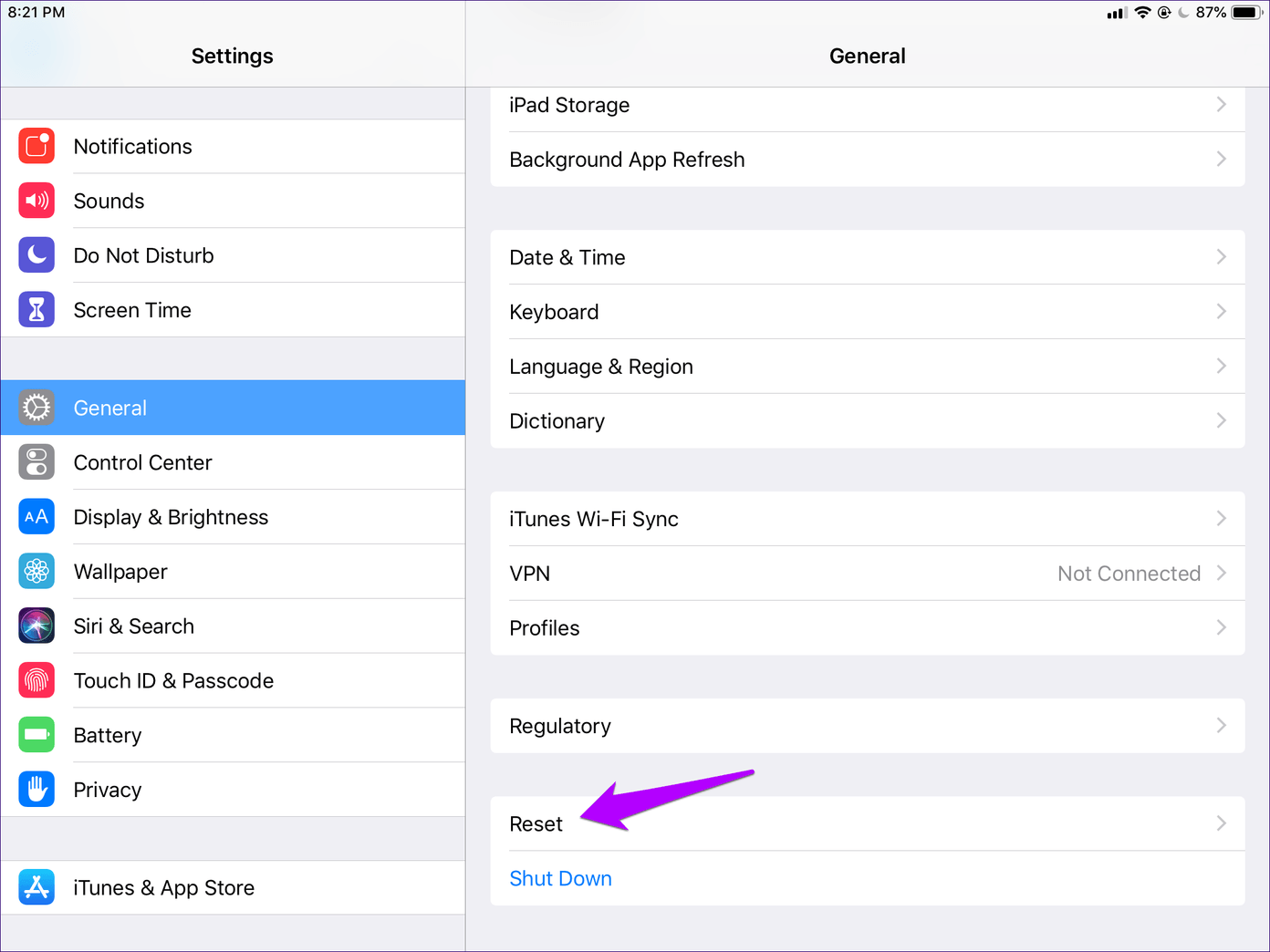Tap the App Store icon in sidebar

point(36,887)
